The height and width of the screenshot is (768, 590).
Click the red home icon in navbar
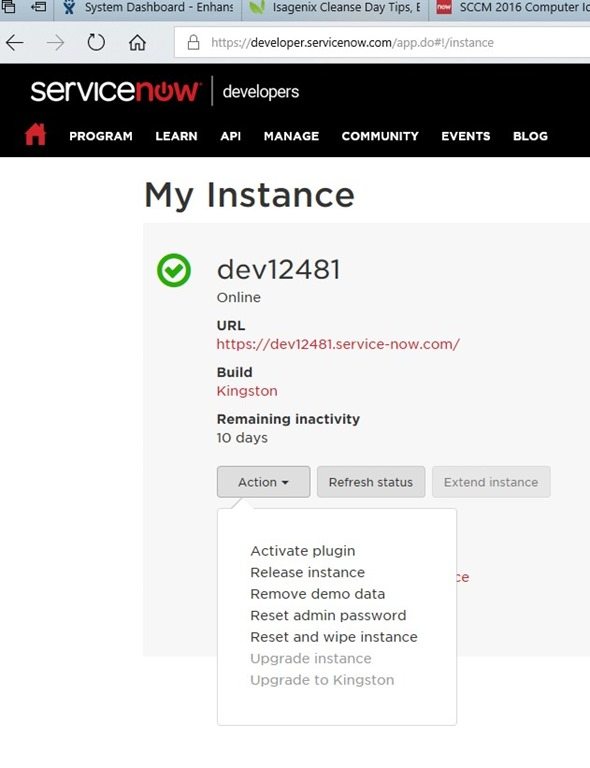pos(35,135)
